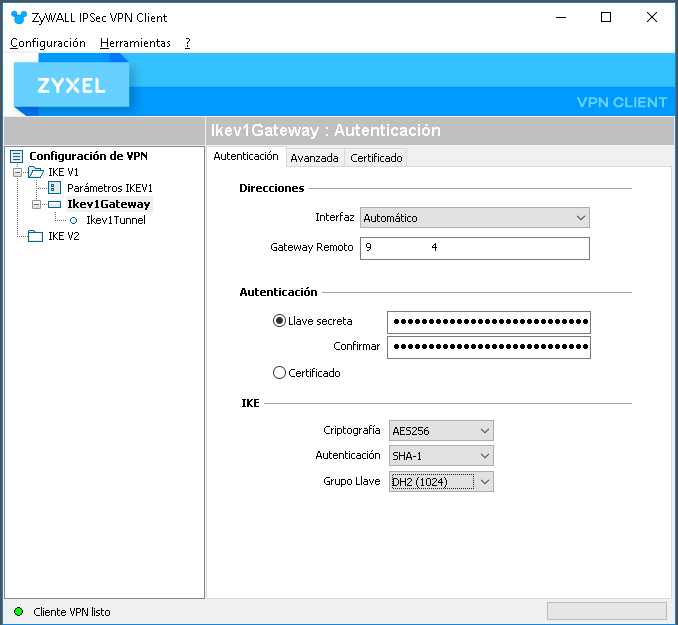Click the ZyWALL app logo in title bar
This screenshot has width=678, height=625.
tap(19, 17)
